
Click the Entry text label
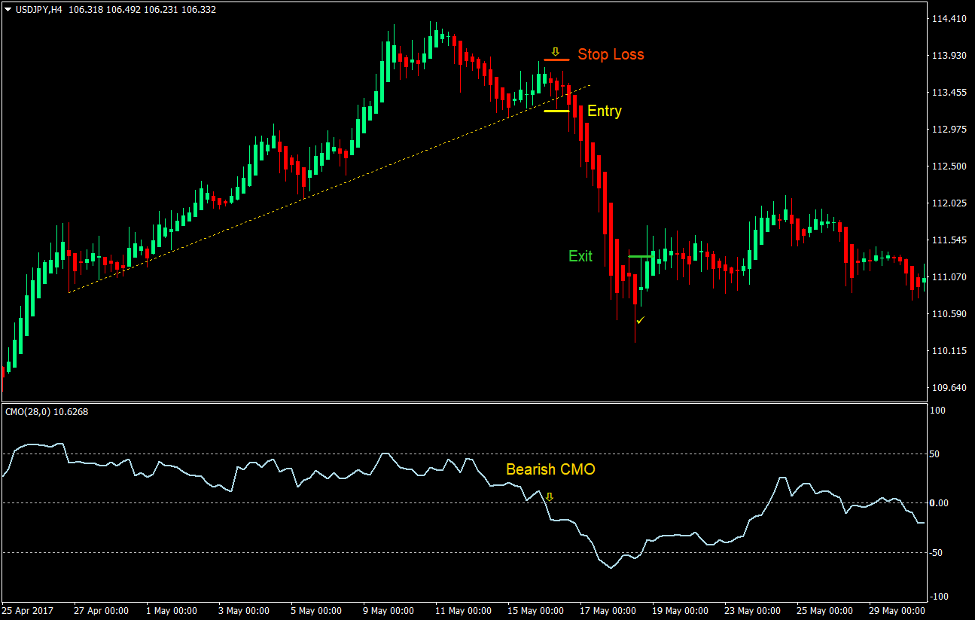point(604,111)
